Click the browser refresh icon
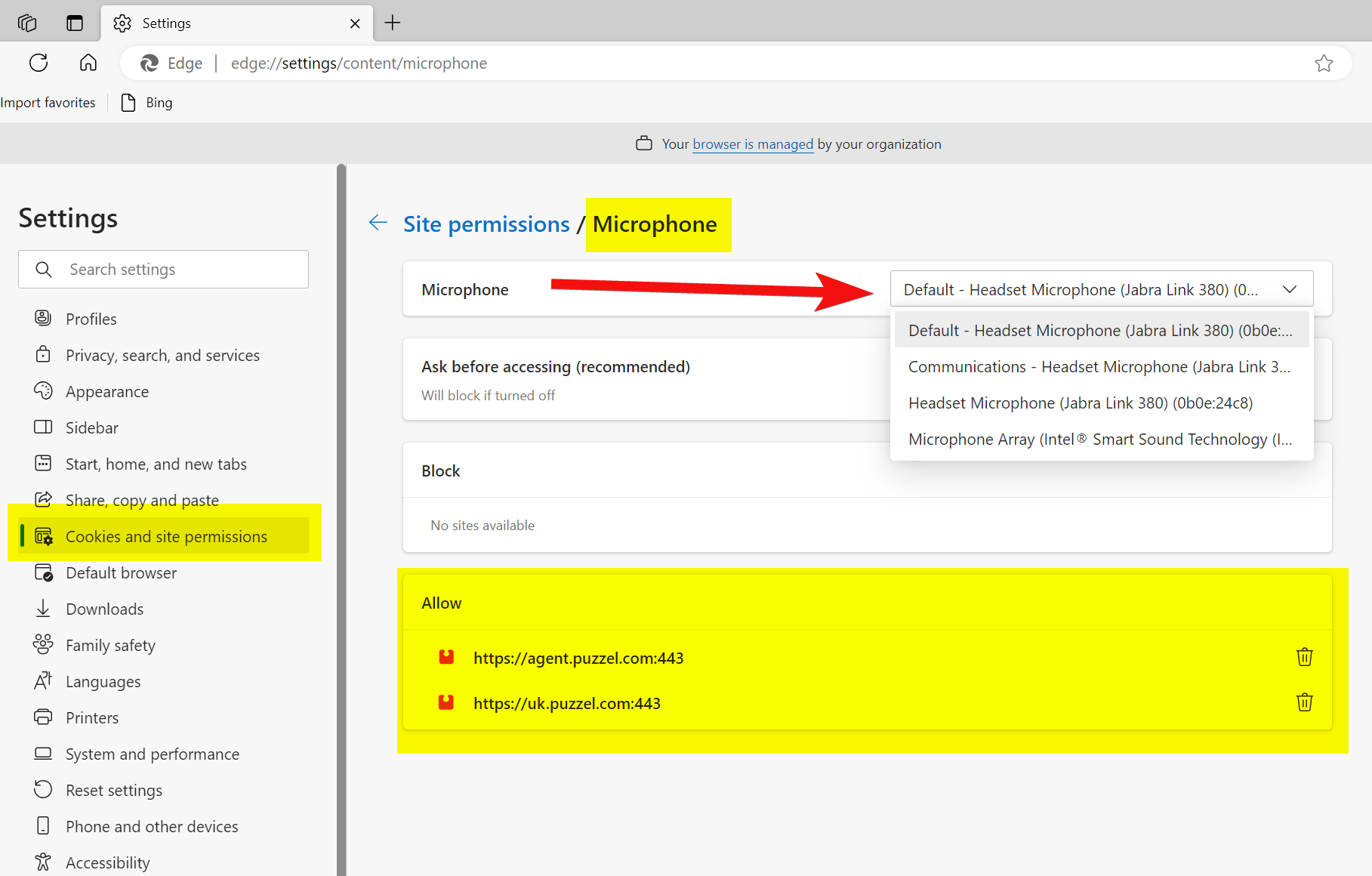The height and width of the screenshot is (876, 1372). pos(39,63)
